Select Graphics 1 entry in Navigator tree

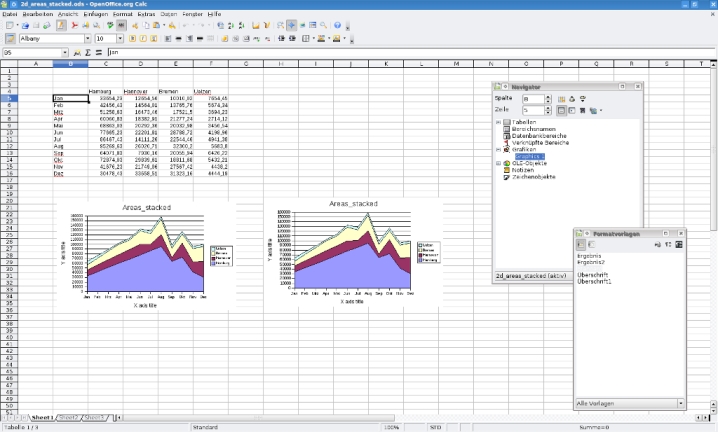coord(530,156)
